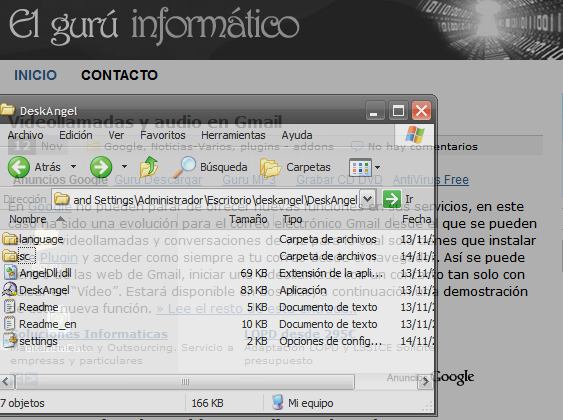Click '7 objetos' in the status bar
563x420 pixels.
click(x=22, y=403)
